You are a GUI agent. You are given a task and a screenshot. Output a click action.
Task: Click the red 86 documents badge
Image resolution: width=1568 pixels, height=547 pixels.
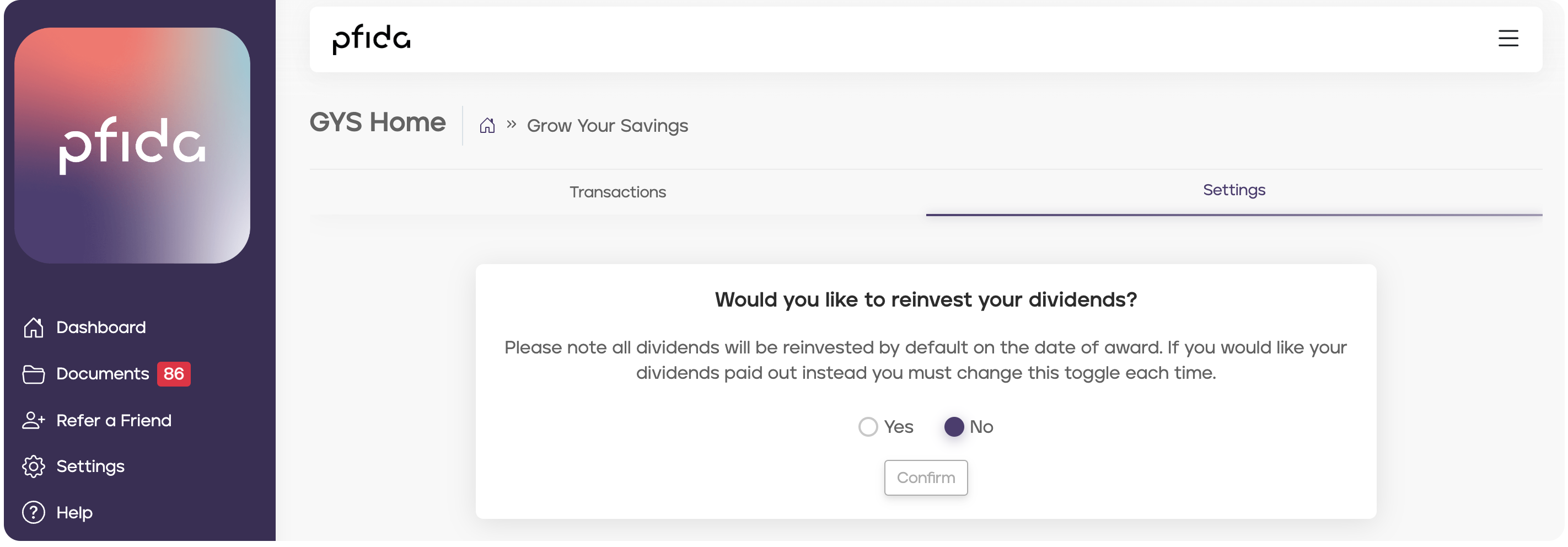click(x=174, y=374)
